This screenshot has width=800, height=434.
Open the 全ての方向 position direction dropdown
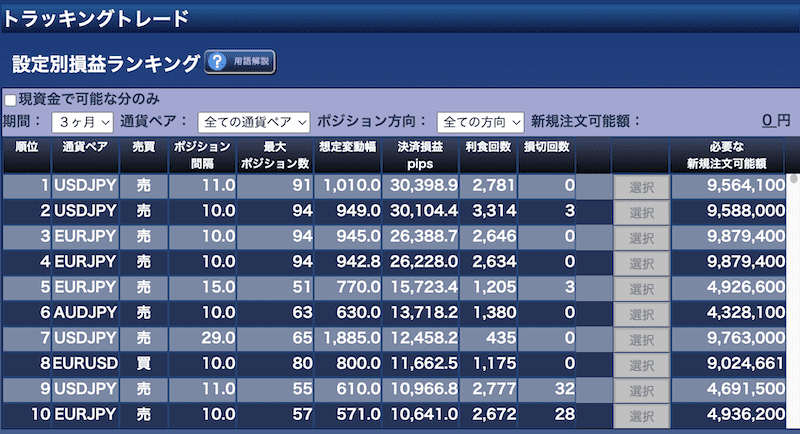(x=480, y=122)
